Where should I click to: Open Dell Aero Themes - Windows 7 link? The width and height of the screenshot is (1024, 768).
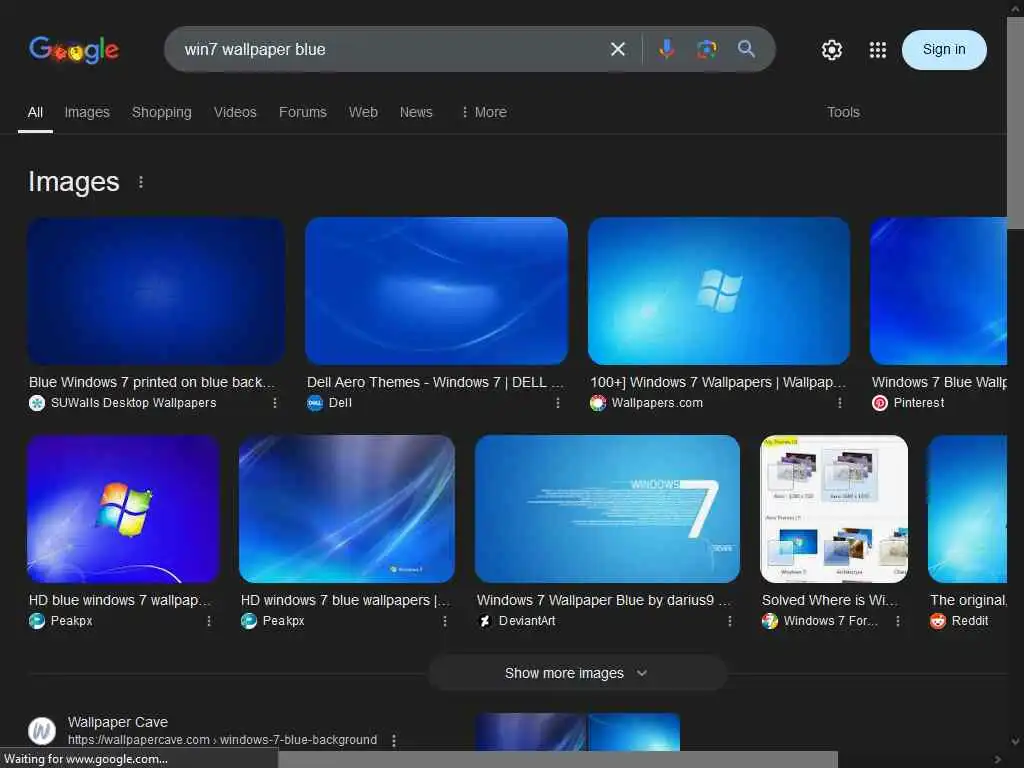435,382
